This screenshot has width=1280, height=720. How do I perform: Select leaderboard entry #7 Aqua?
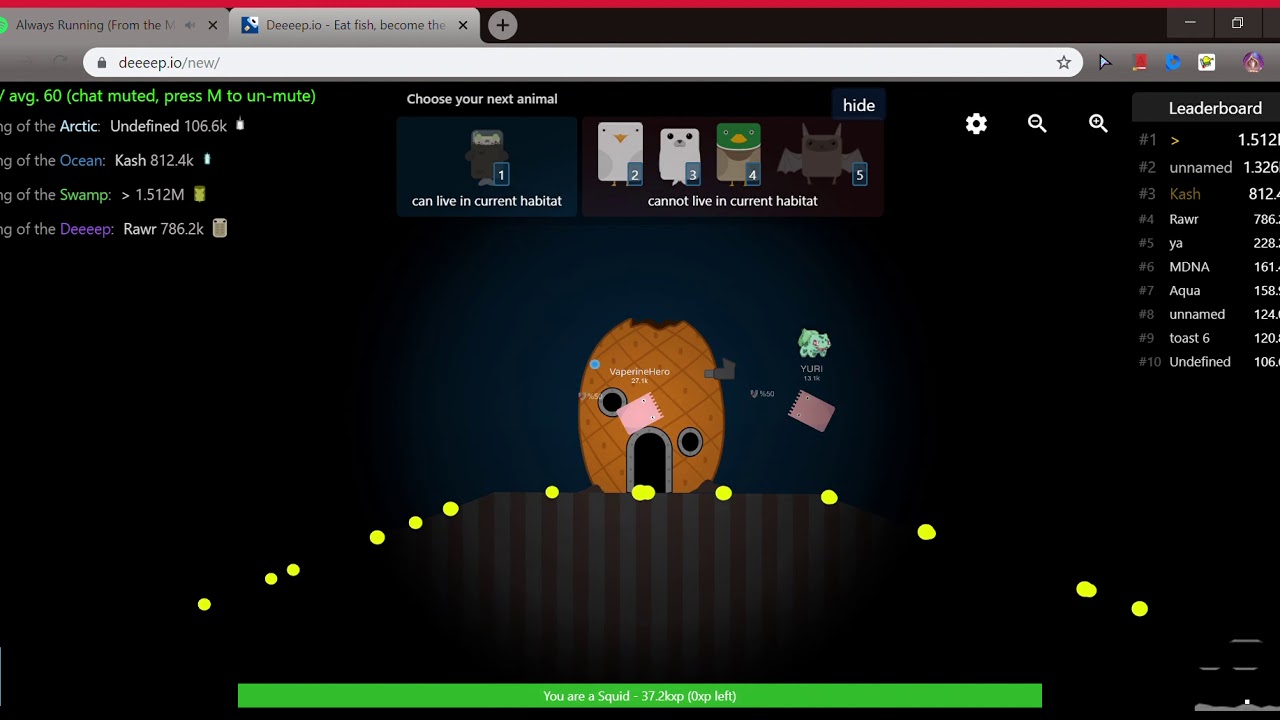pos(1209,291)
